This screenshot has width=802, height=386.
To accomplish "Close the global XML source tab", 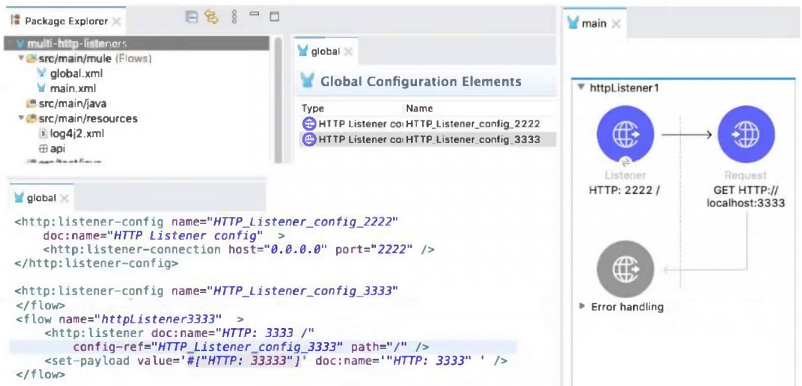I will coord(64,198).
